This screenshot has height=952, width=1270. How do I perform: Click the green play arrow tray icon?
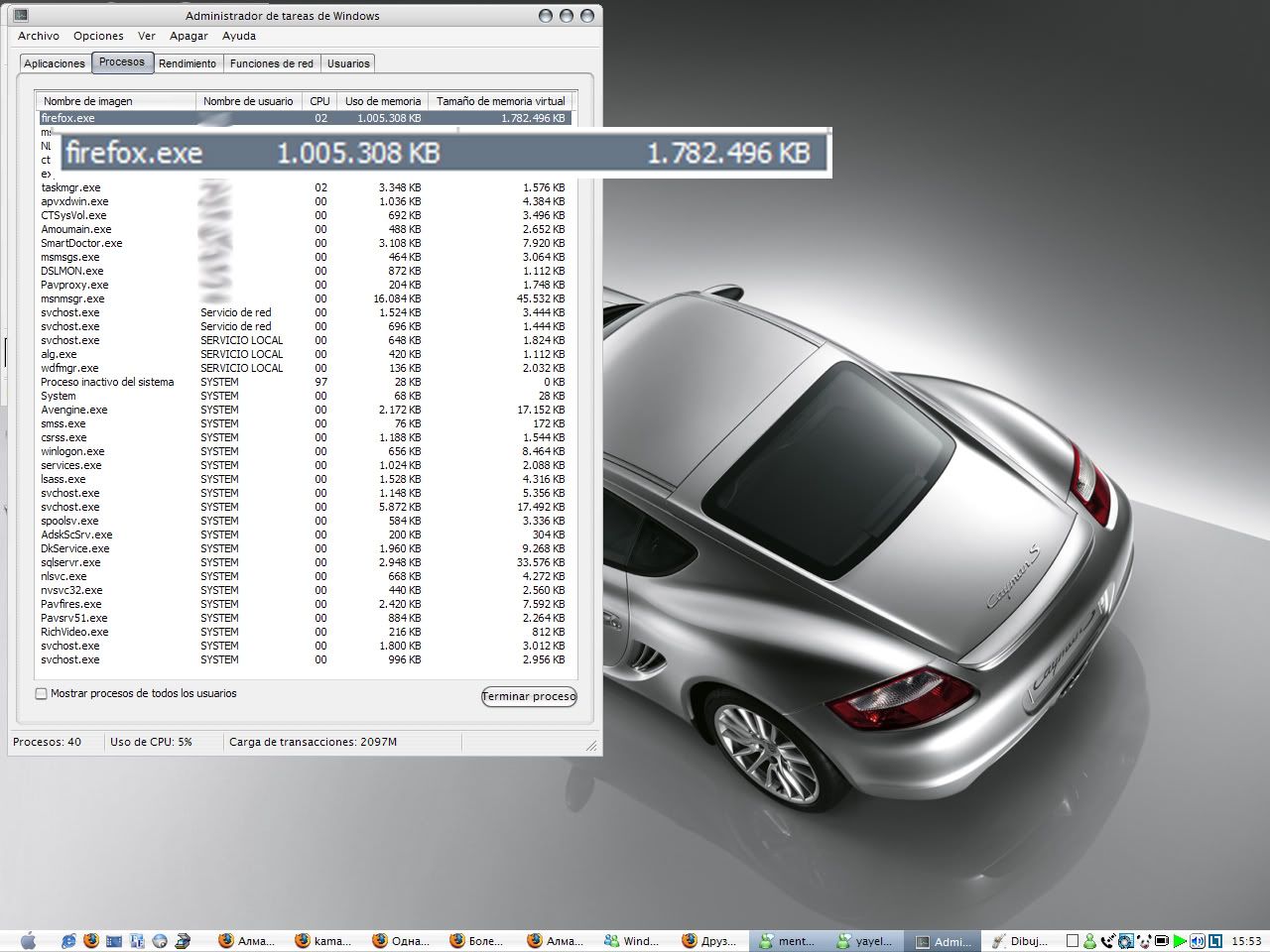1180,941
